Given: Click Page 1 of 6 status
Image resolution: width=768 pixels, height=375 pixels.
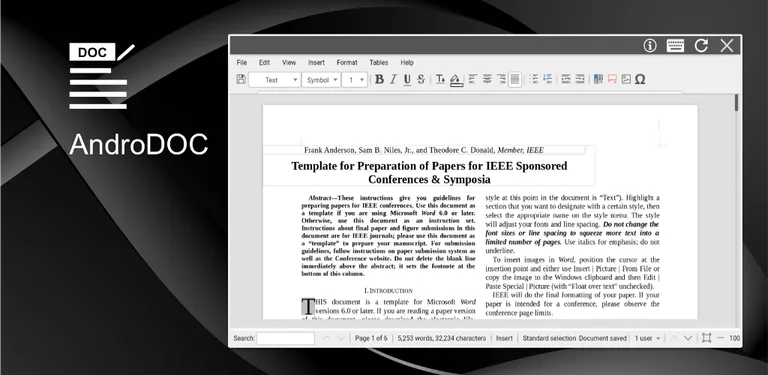Looking at the screenshot, I should [371, 338].
